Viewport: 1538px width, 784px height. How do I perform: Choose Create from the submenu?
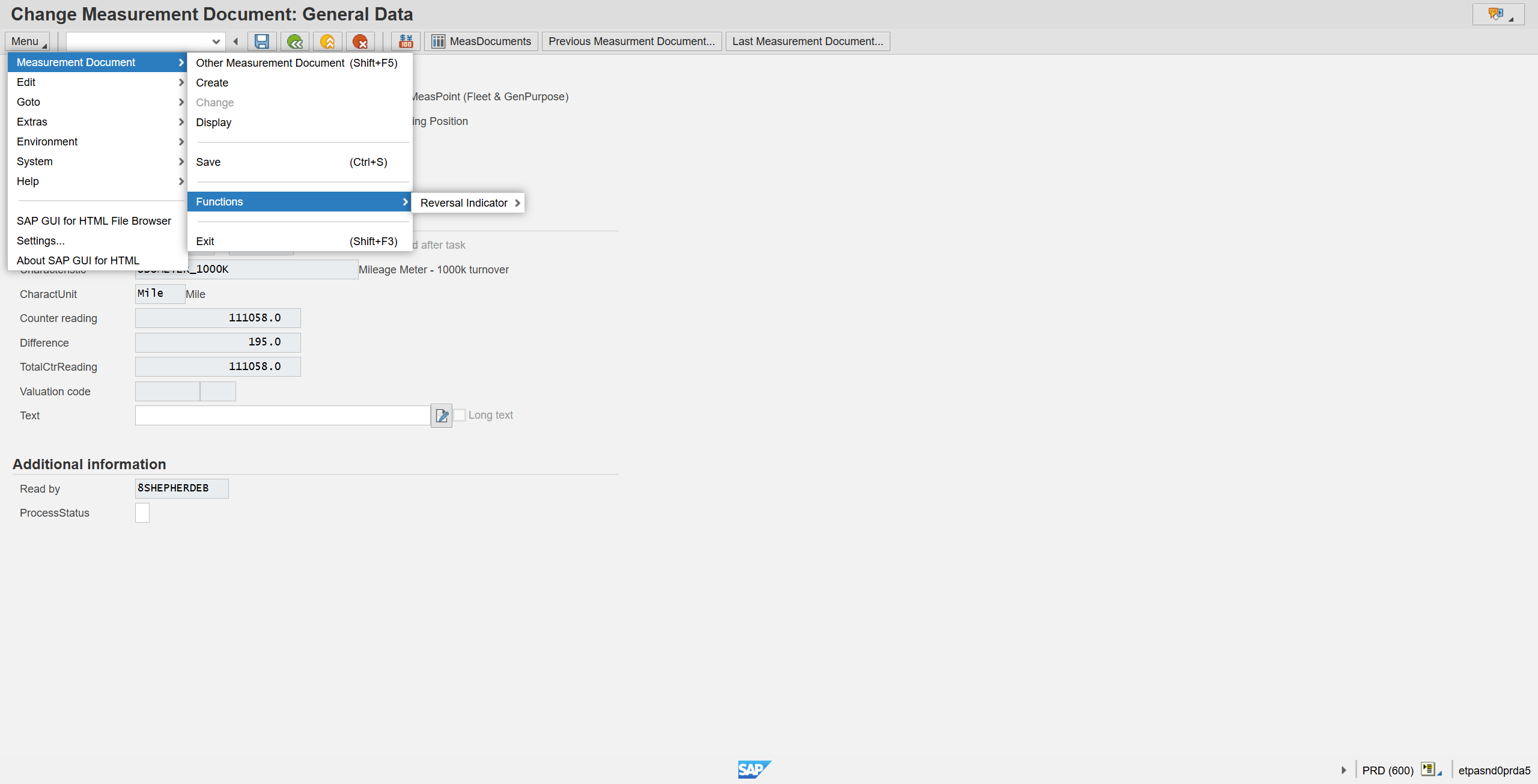pos(300,83)
